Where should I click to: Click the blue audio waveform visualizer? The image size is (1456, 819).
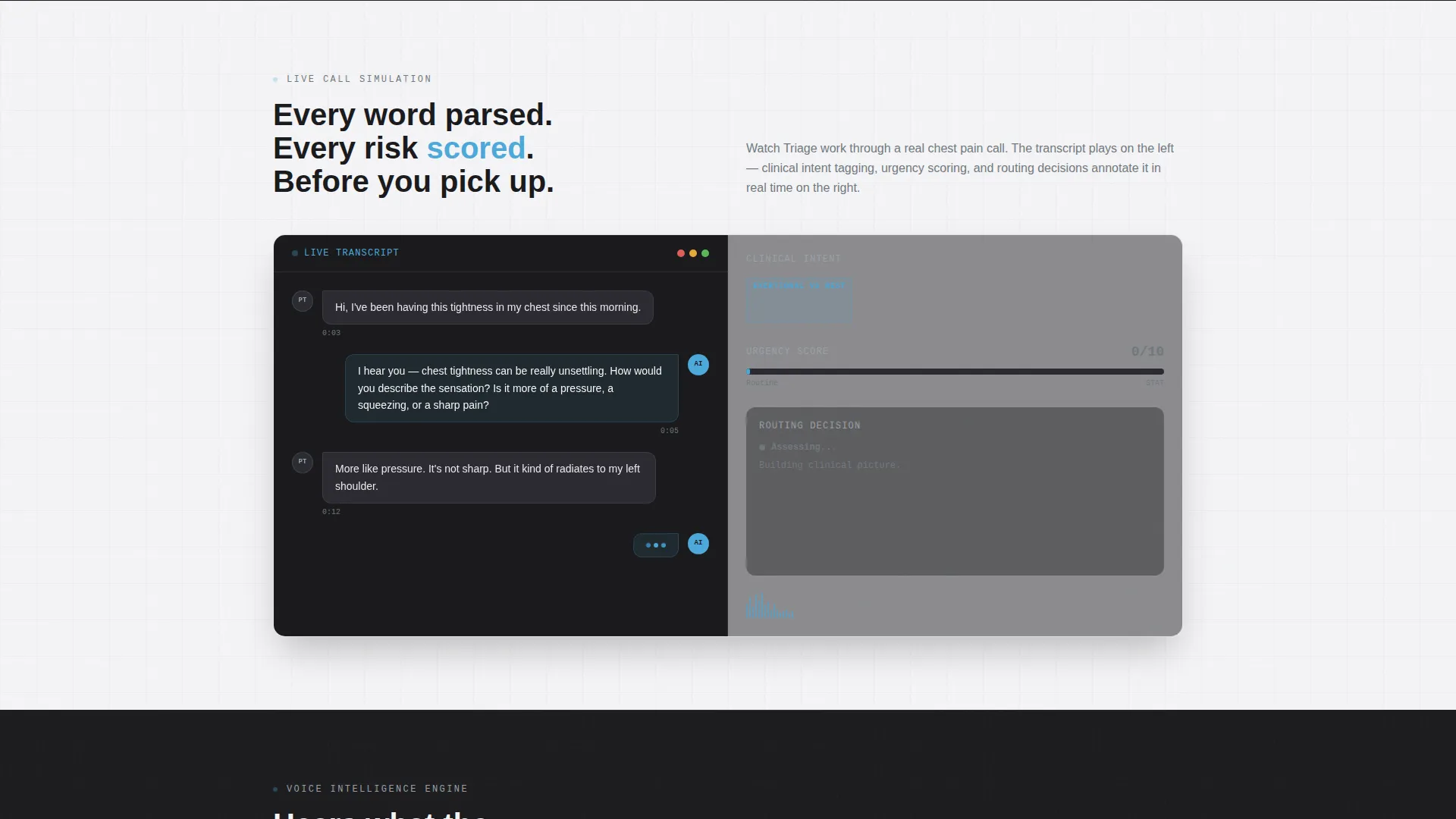point(770,606)
